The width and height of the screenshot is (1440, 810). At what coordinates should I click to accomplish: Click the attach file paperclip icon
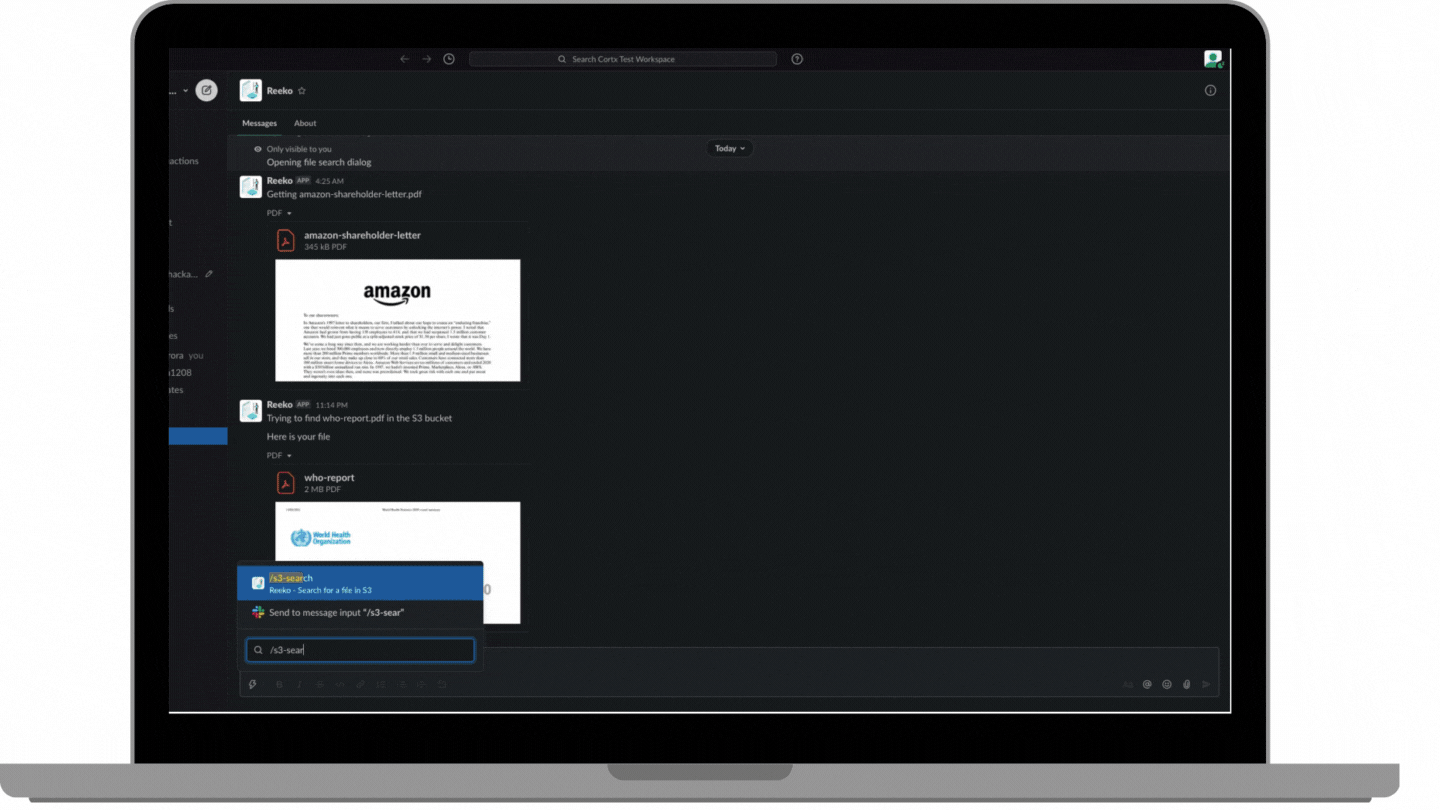(x=1187, y=685)
